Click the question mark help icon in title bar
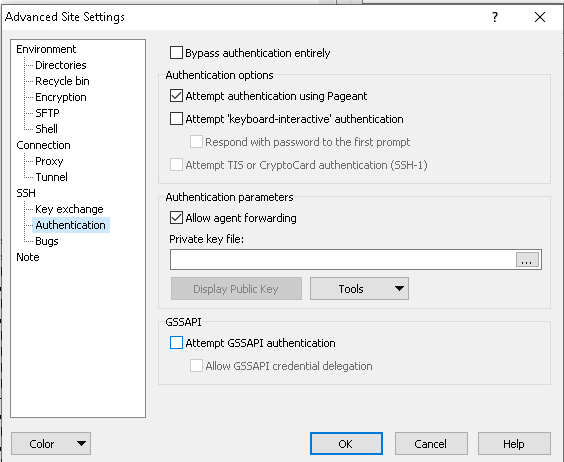 pyautogui.click(x=495, y=17)
